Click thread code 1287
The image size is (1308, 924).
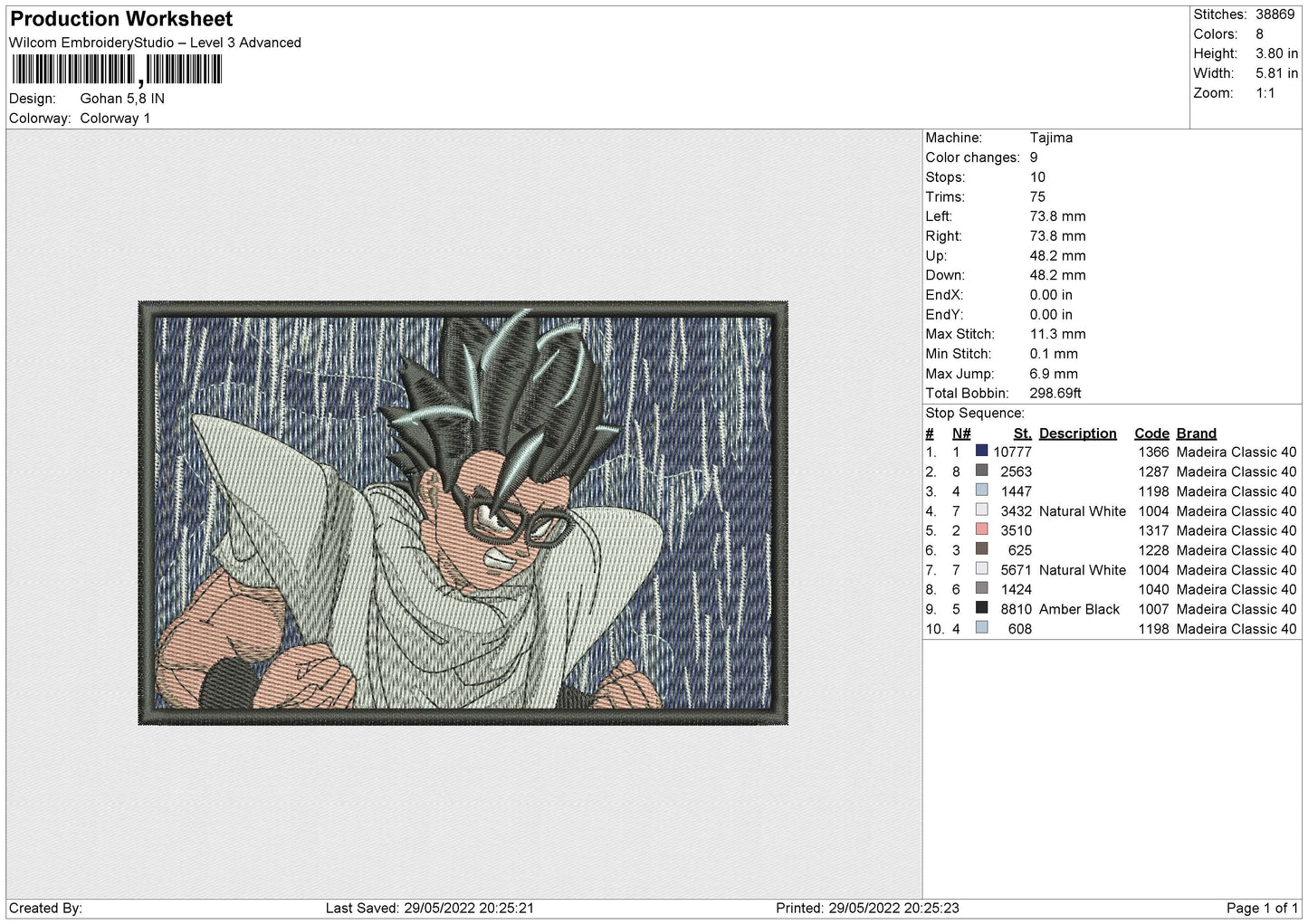tap(1153, 472)
